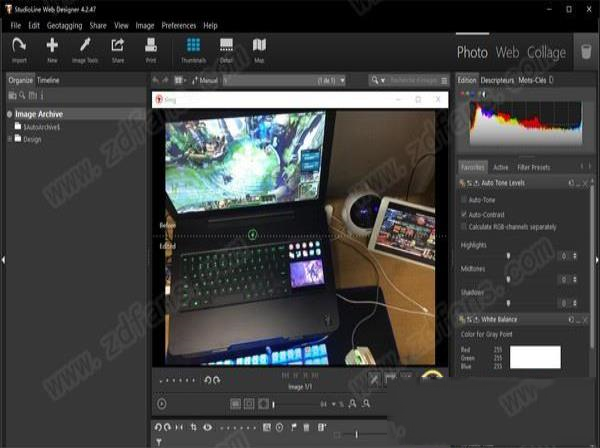This screenshot has height=448, width=600.
Task: Switch to the Collage mode
Action: point(546,51)
